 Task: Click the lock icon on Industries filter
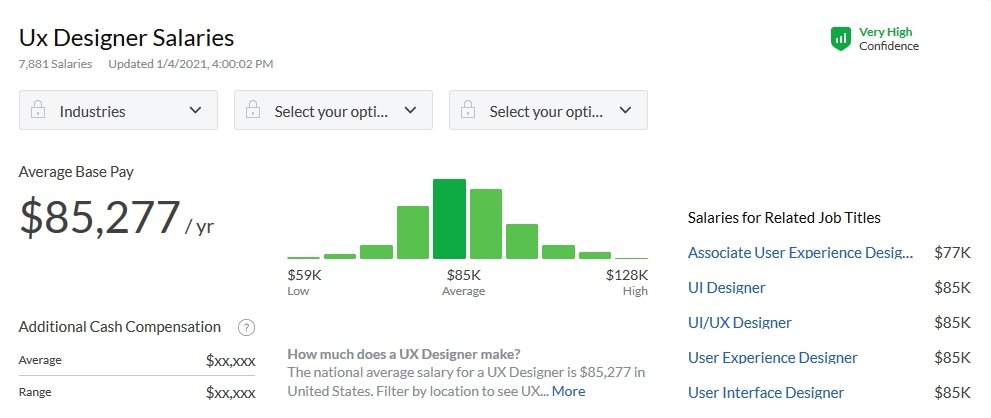click(38, 111)
